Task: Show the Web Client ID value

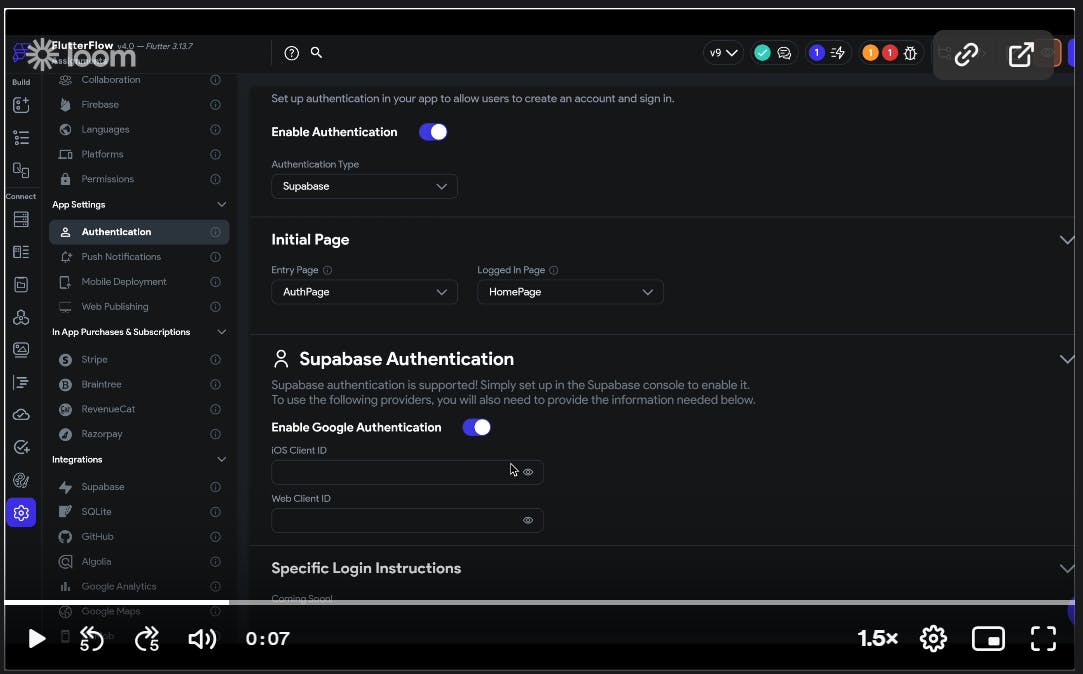Action: [x=528, y=521]
